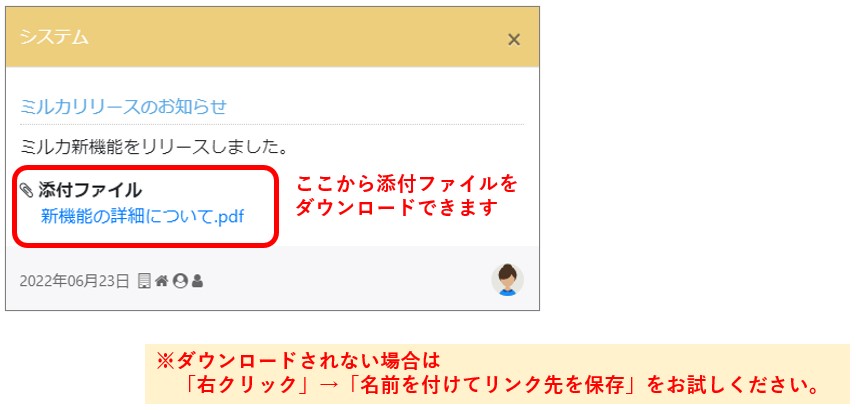
Task: Click the solid person silhouette icon
Action: point(197,281)
